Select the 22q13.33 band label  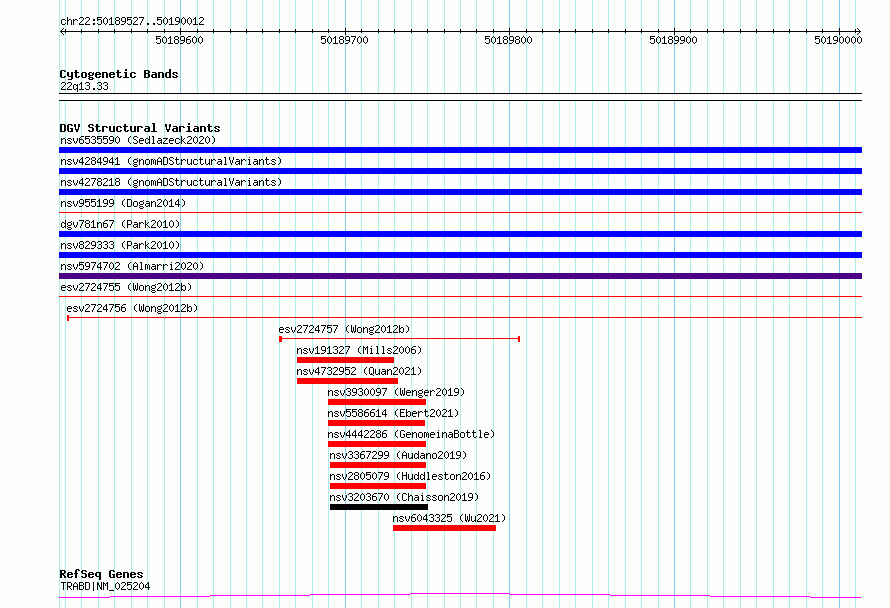coord(84,86)
